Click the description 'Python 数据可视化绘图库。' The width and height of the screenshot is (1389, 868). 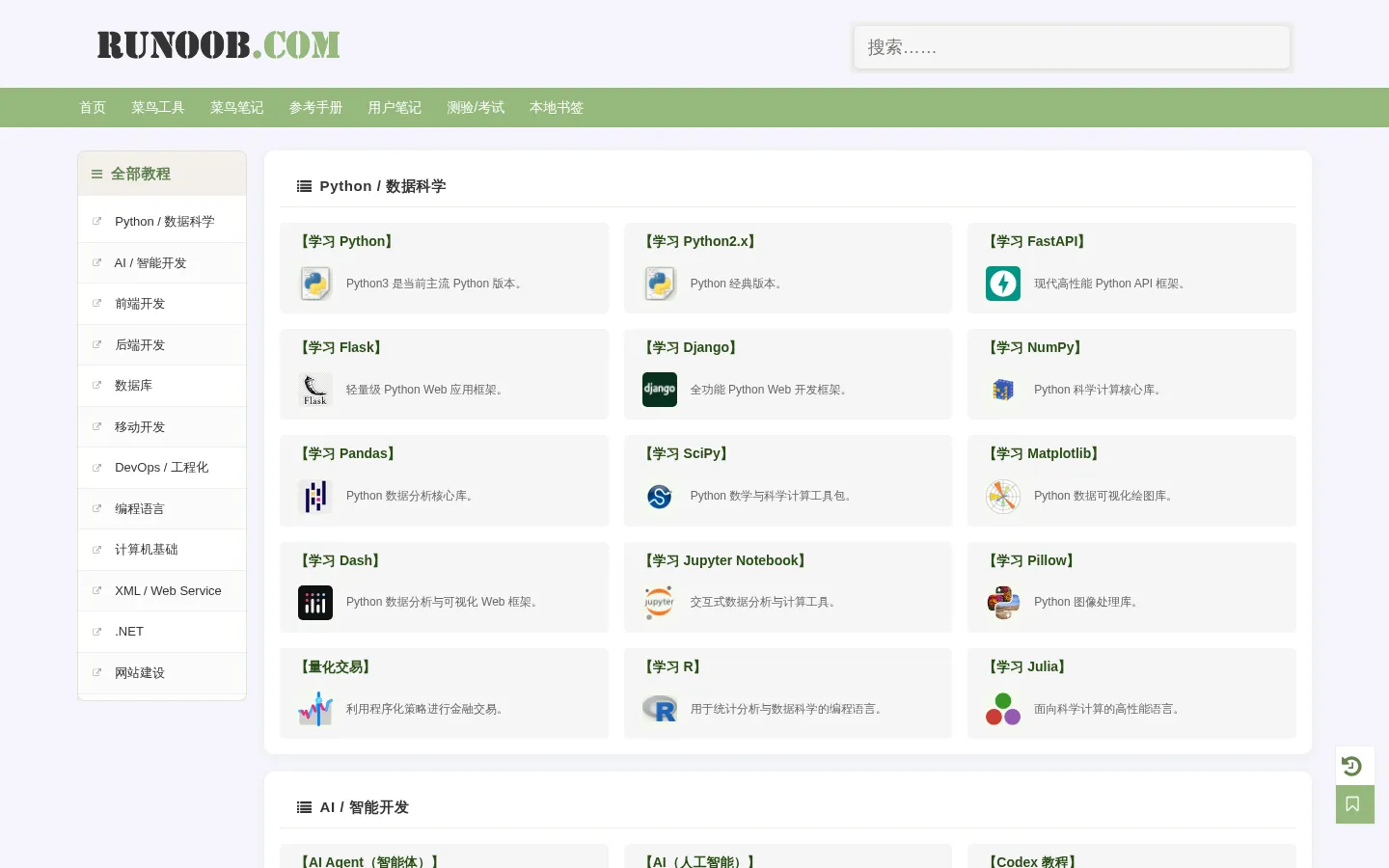click(1105, 496)
